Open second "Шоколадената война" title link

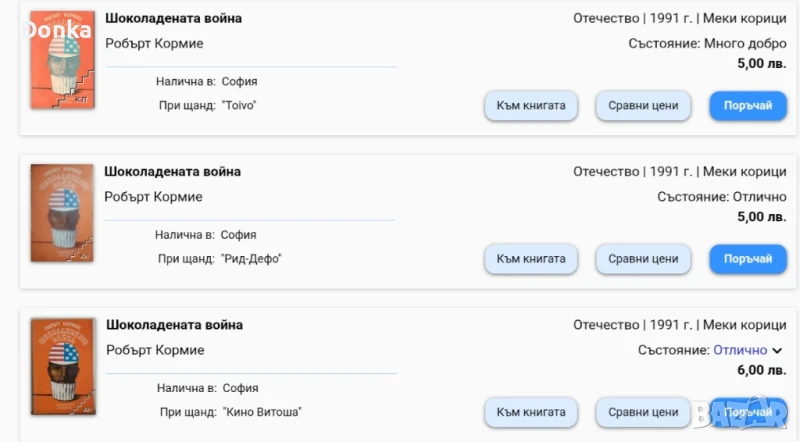pyautogui.click(x=173, y=171)
